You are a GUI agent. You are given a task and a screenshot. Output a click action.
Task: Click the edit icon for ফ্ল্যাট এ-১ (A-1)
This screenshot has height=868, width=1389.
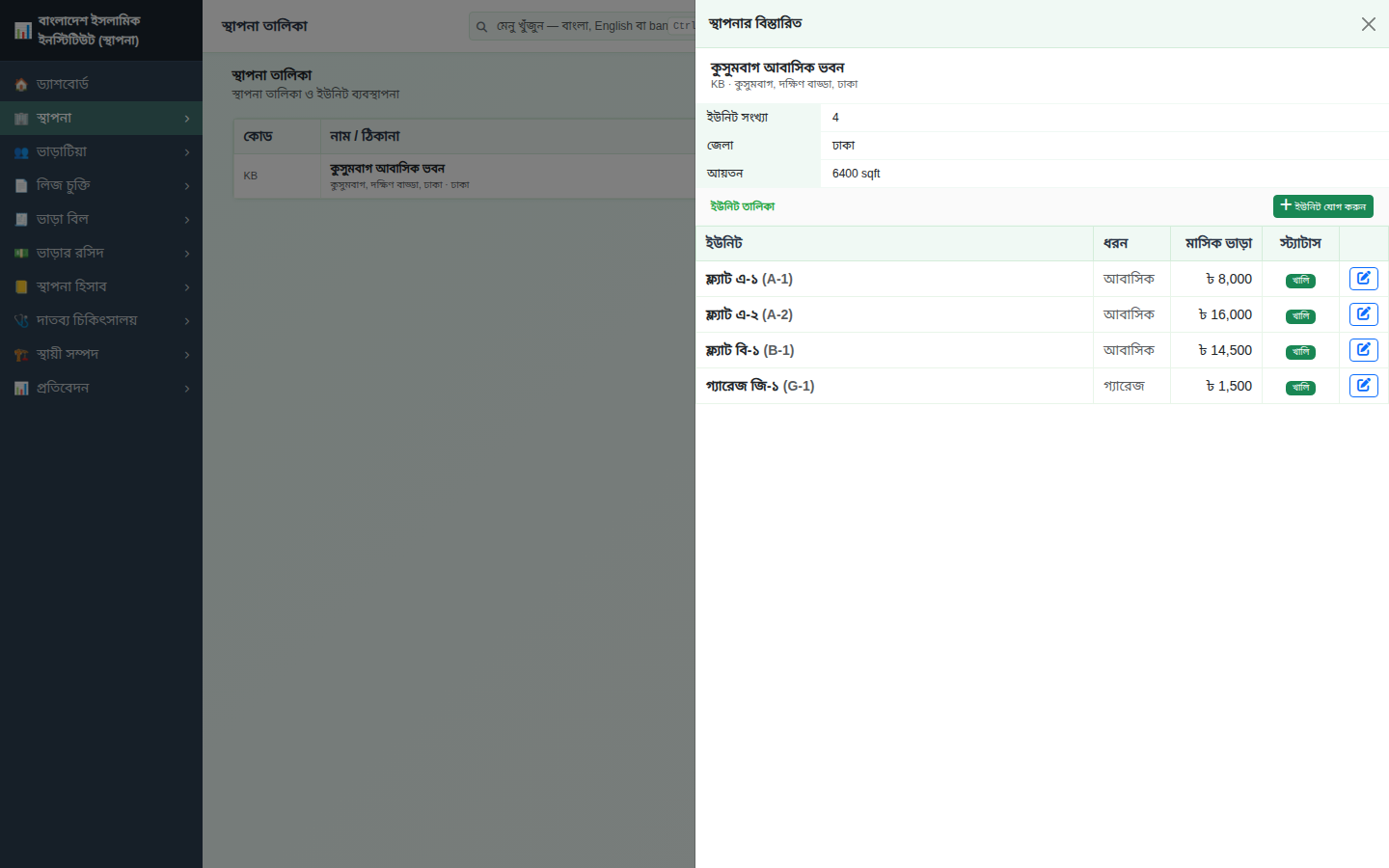click(x=1363, y=279)
